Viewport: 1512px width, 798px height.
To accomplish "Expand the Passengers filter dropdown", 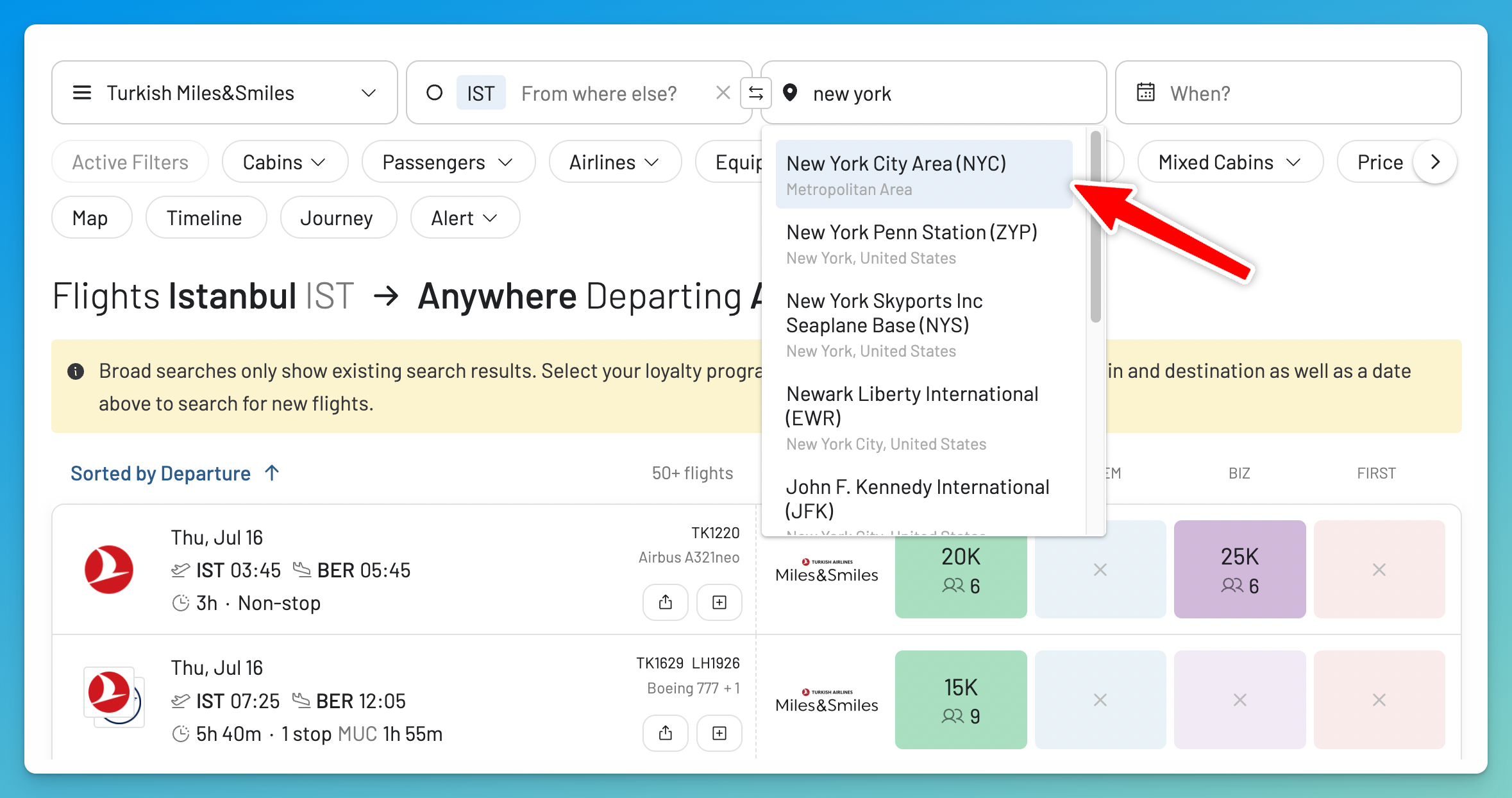I will tap(448, 162).
